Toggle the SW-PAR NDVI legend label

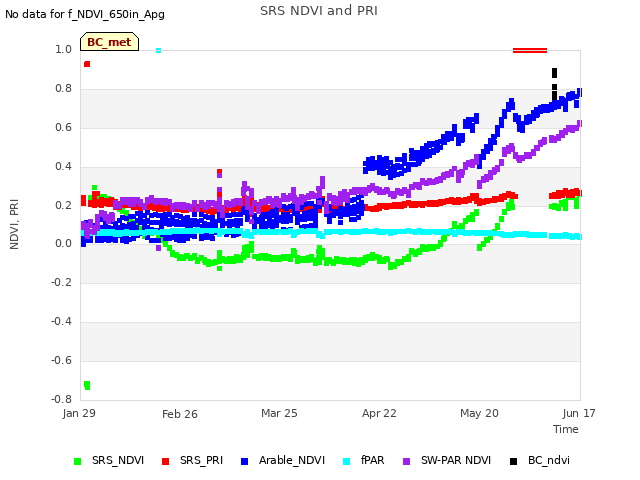pos(456,460)
